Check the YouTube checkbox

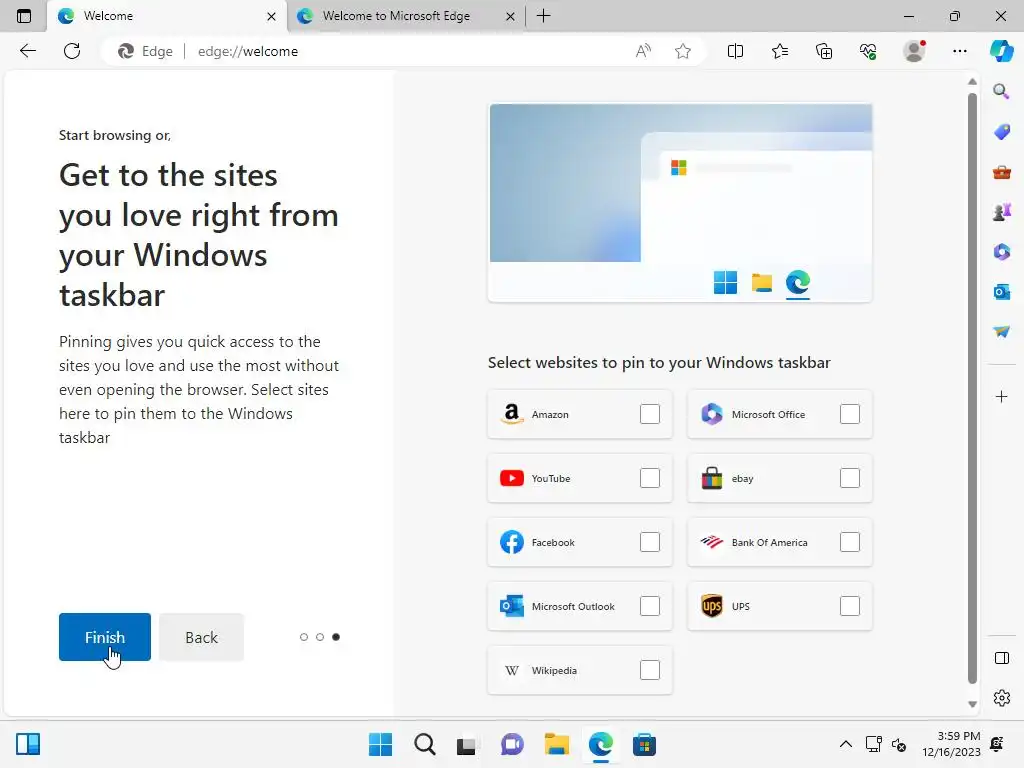point(650,478)
